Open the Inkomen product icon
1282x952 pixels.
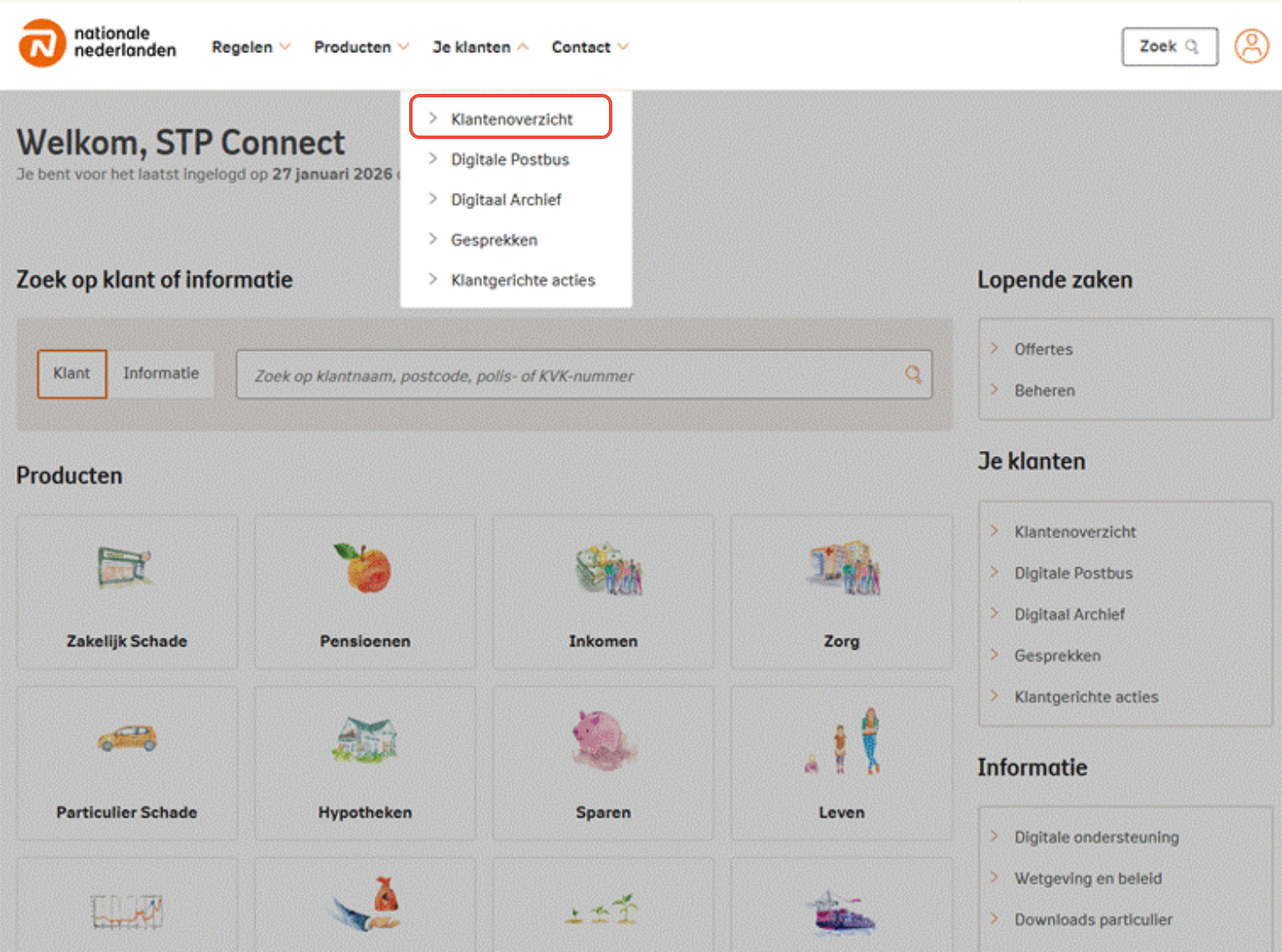click(x=608, y=570)
